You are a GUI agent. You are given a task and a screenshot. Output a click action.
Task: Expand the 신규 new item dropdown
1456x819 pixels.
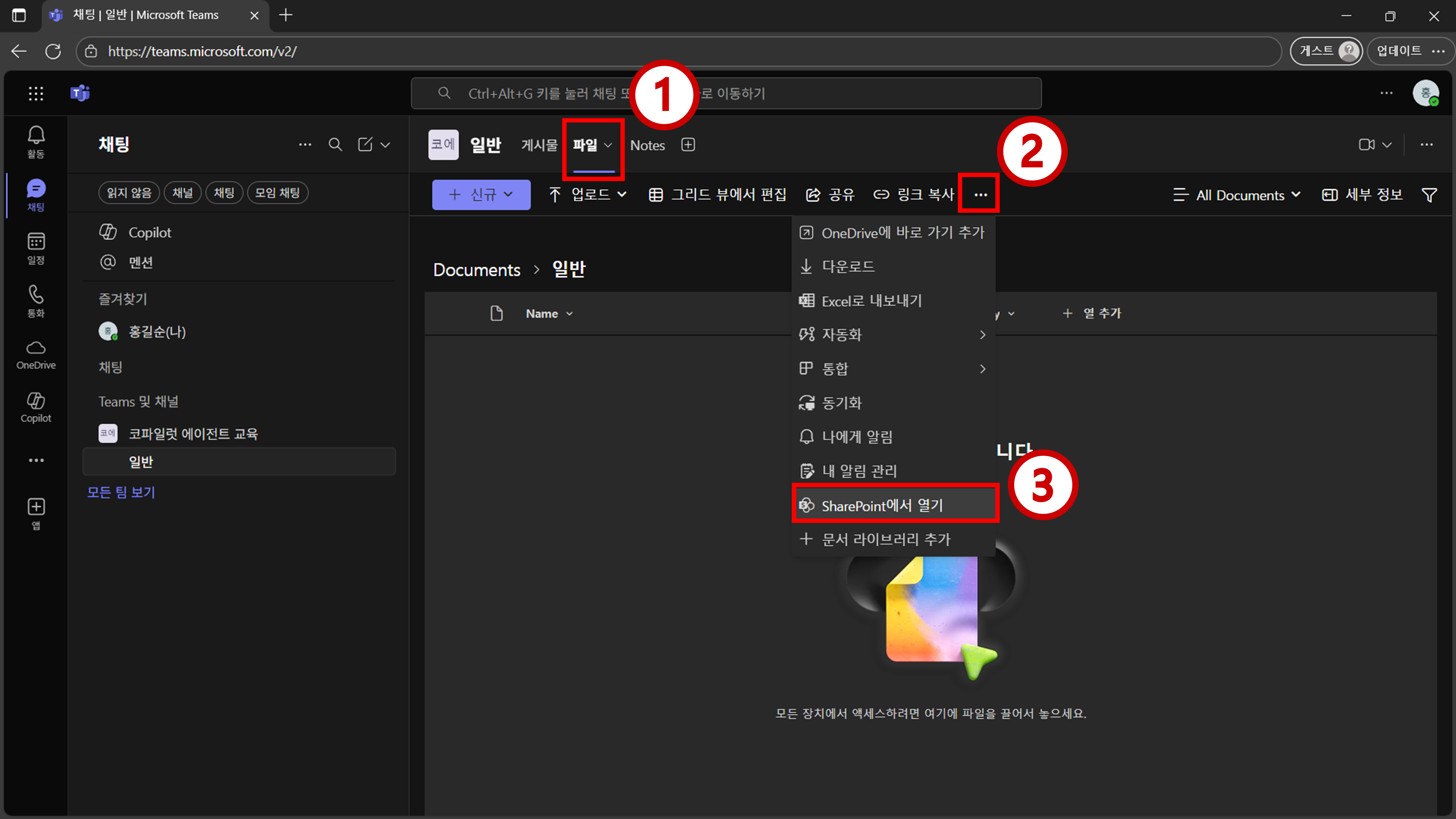481,195
